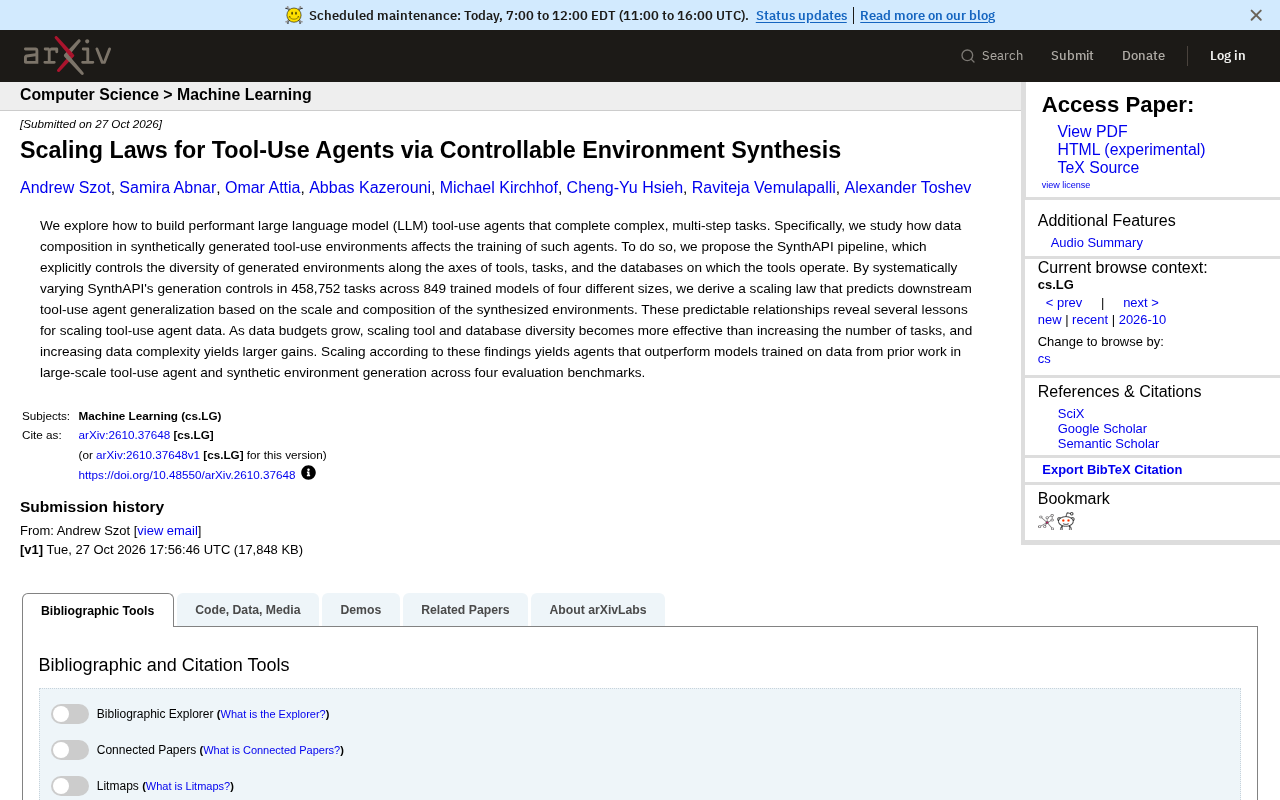Open the View PDF link
Image resolution: width=1280 pixels, height=800 pixels.
point(1092,132)
